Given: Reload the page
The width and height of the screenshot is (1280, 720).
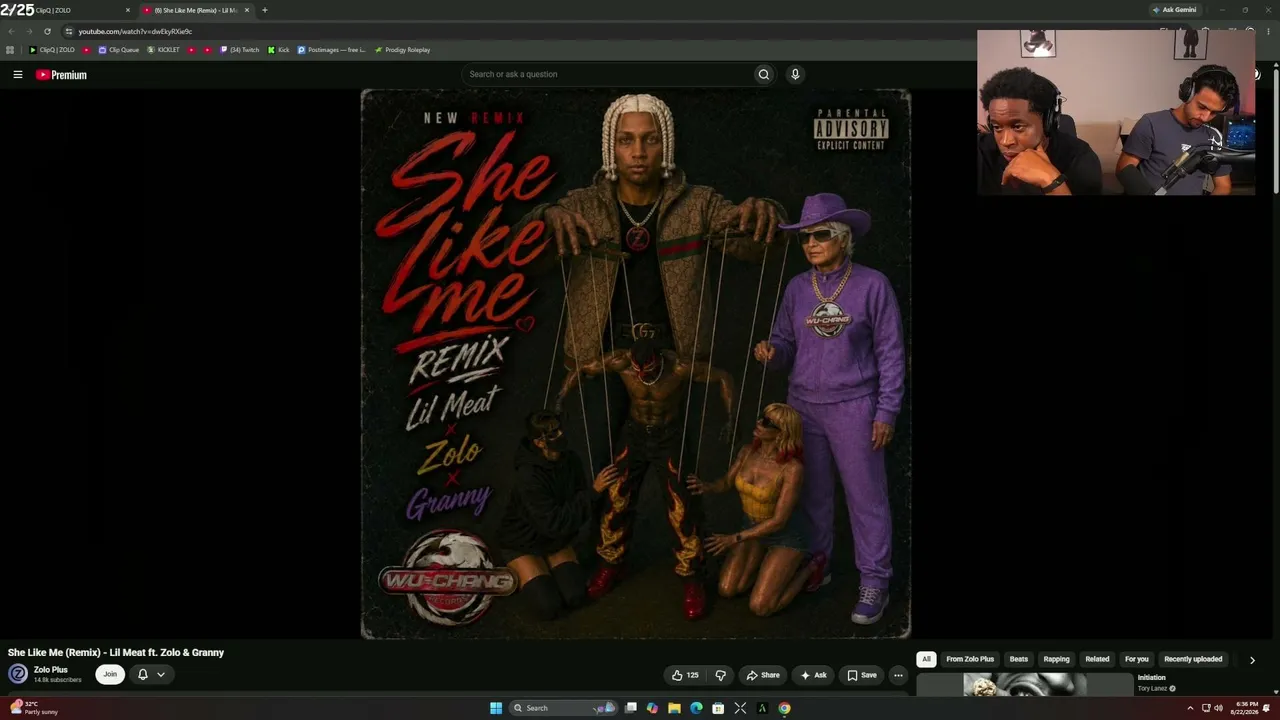Looking at the screenshot, I should pos(47,31).
